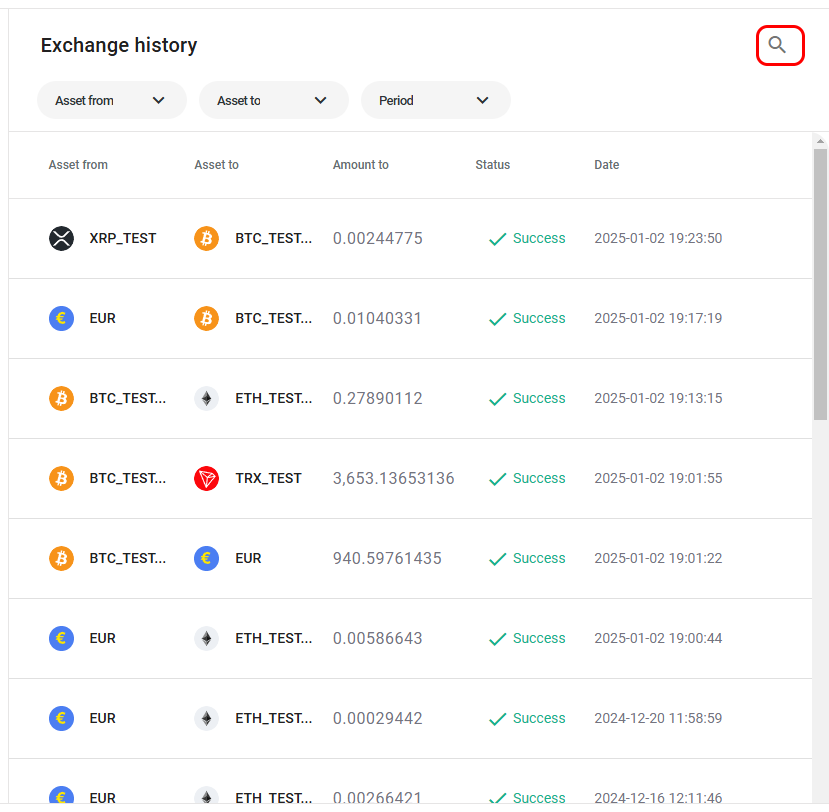Click success checkmark in the 3,653.13653136 row
Image resolution: width=829 pixels, height=812 pixels.
pyautogui.click(x=497, y=479)
